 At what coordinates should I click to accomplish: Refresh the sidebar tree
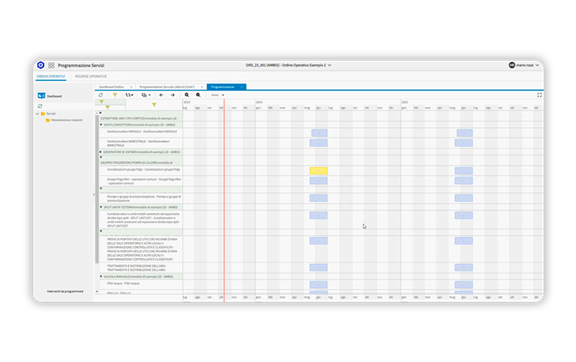[x=40, y=106]
